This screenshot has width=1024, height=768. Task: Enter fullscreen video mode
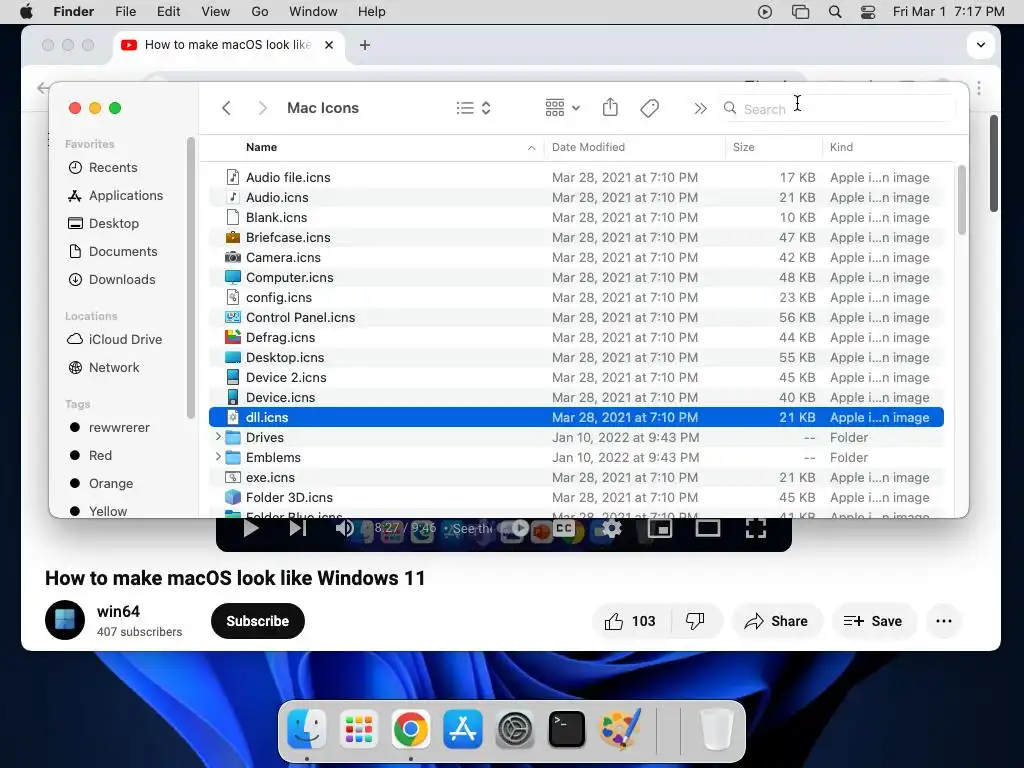(756, 528)
